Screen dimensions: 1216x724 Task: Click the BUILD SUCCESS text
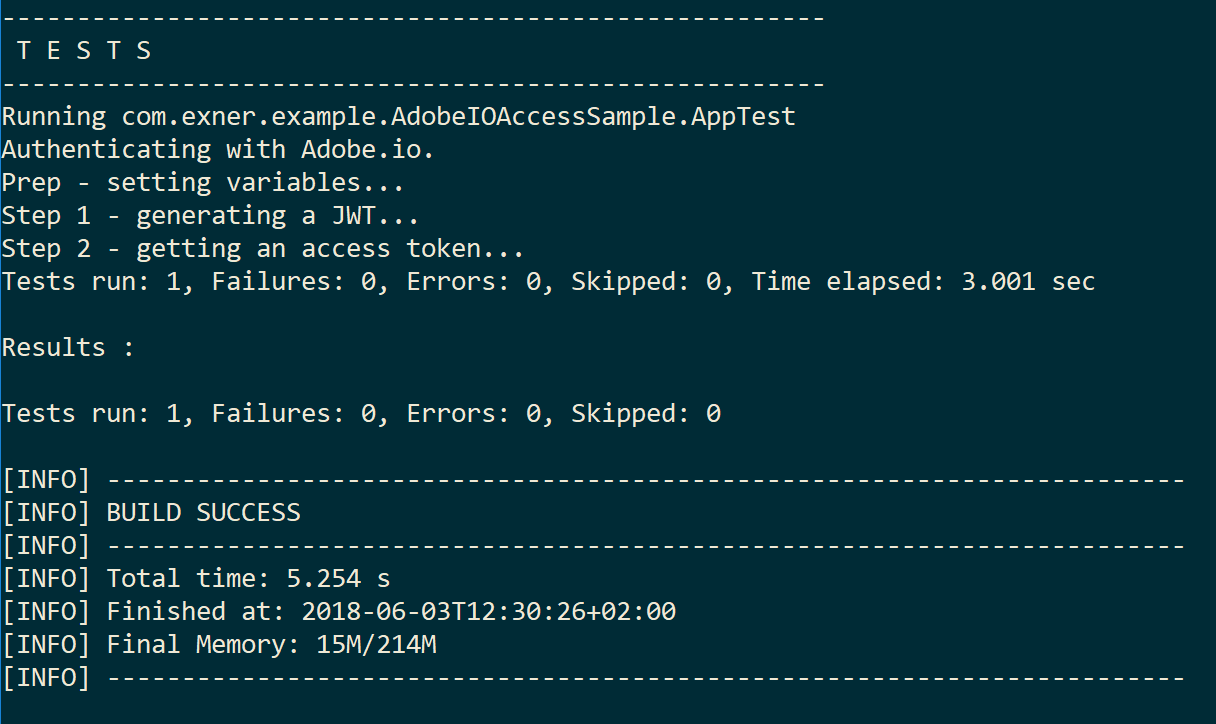pyautogui.click(x=203, y=513)
